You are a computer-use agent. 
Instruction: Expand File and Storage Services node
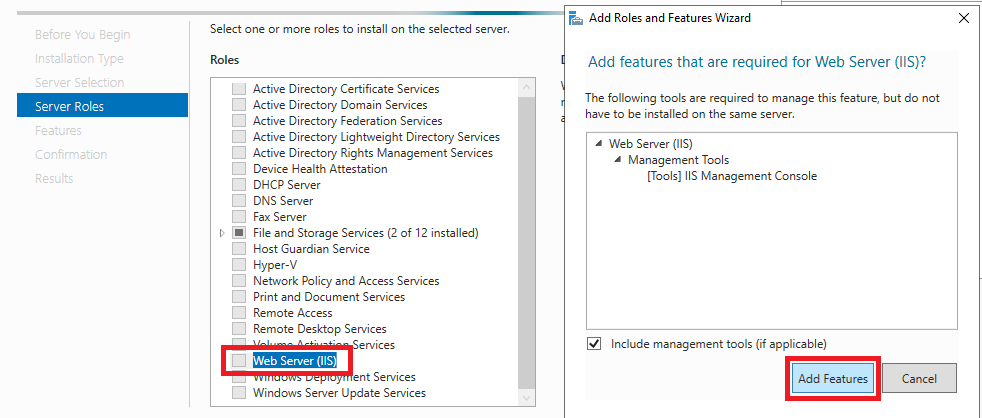click(222, 233)
